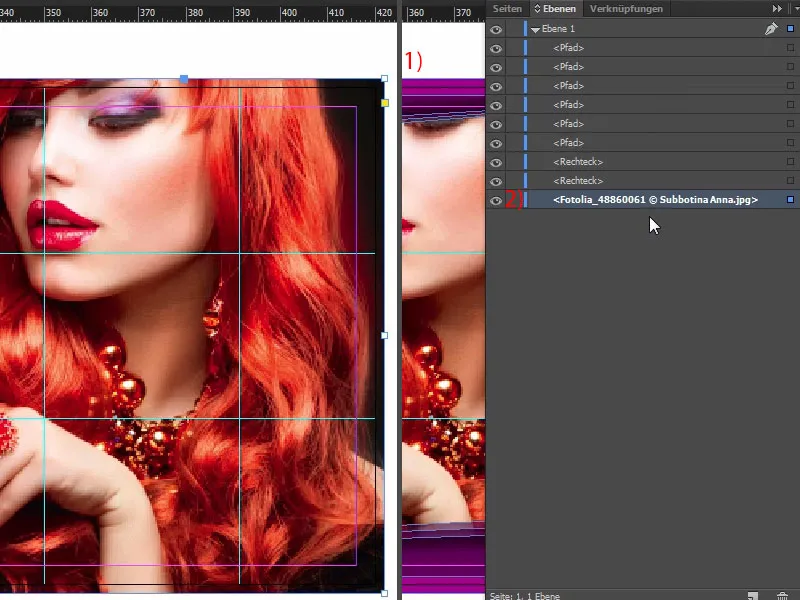Select the <Fotolia_48860061 © Subbotina Anna.jpg> row
The width and height of the screenshot is (800, 600).
(x=643, y=199)
